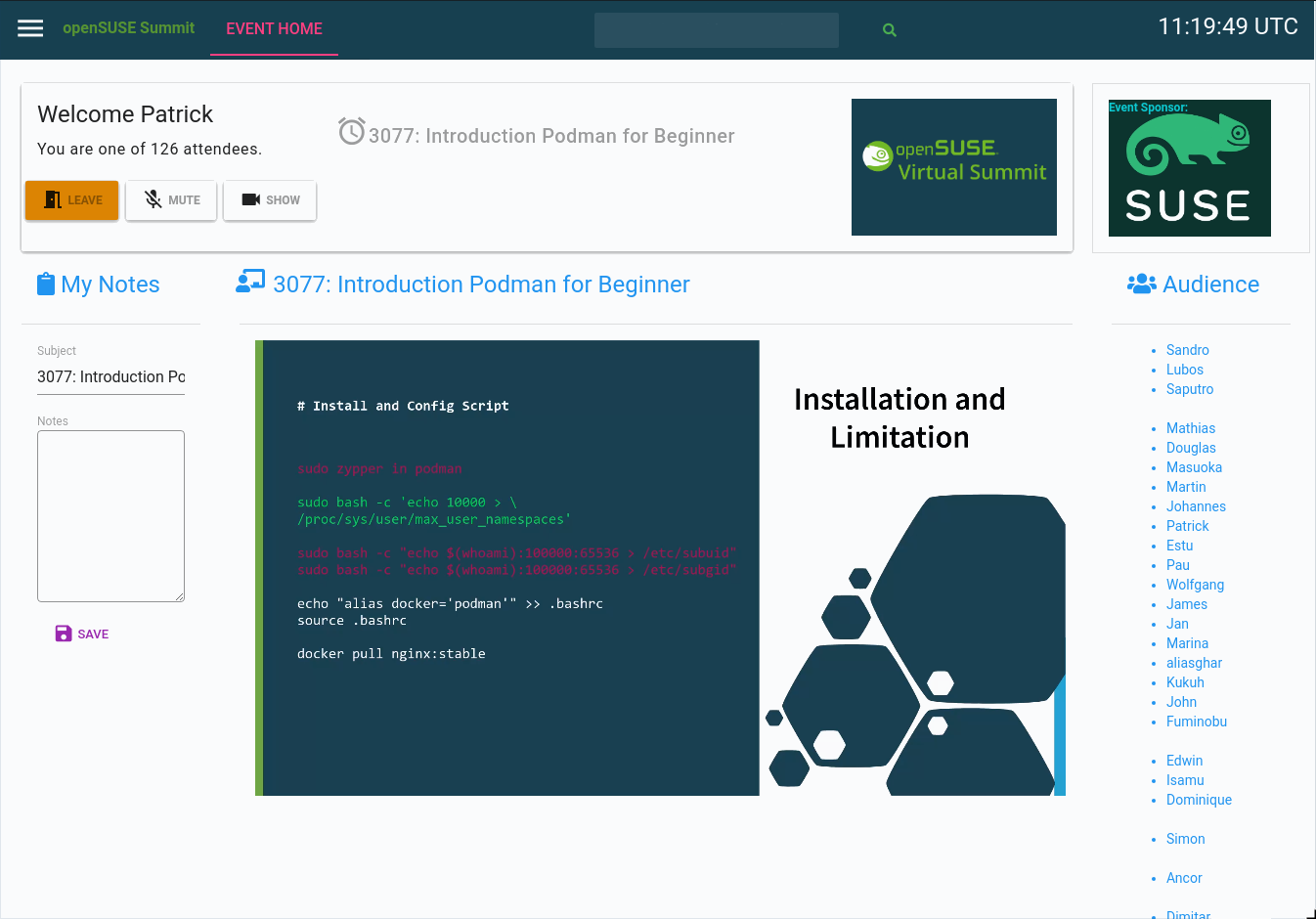
Task: Select attendee Dominique in Audience list
Action: pos(1199,800)
